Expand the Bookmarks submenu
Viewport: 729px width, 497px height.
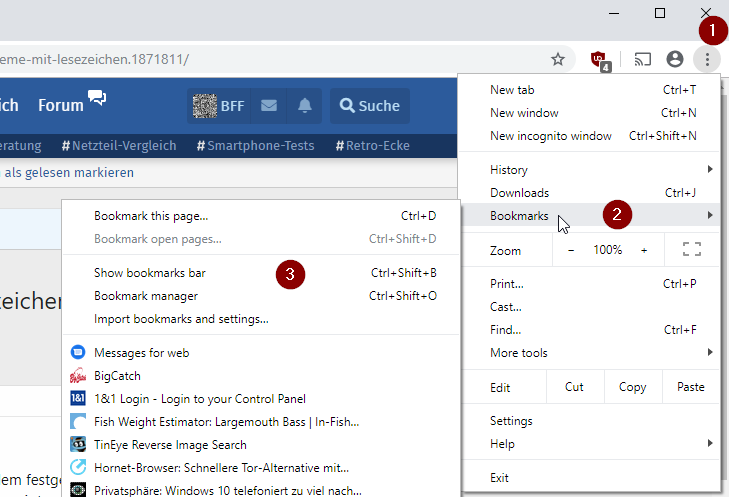tap(590, 216)
